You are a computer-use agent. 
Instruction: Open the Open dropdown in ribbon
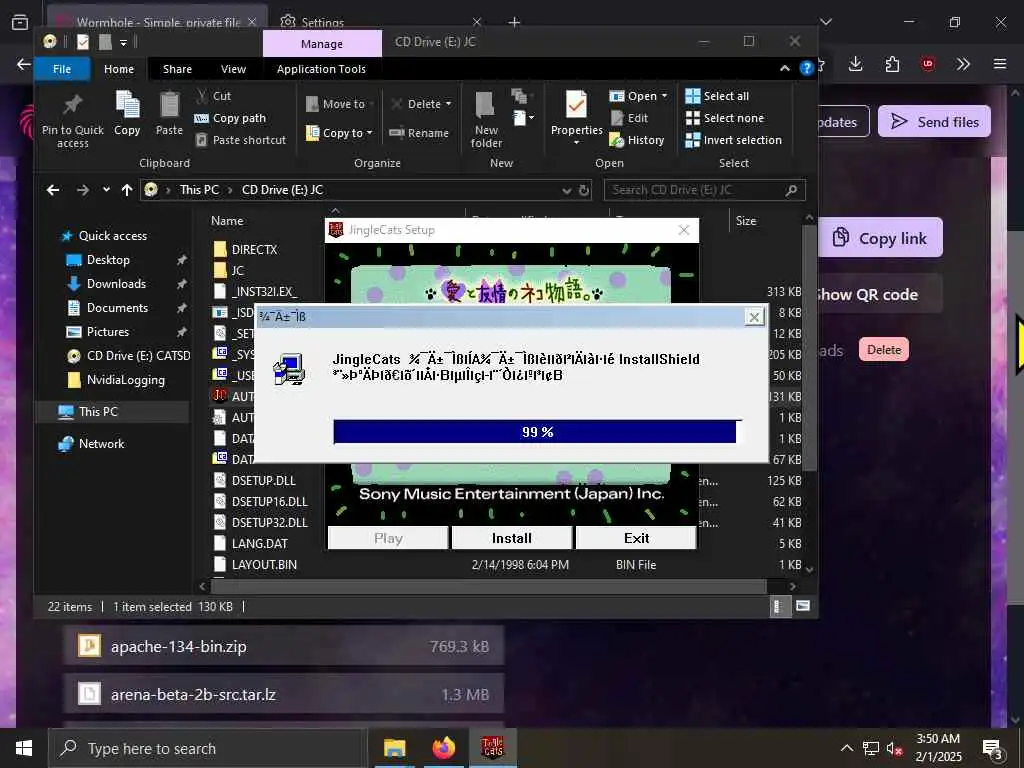[638, 96]
